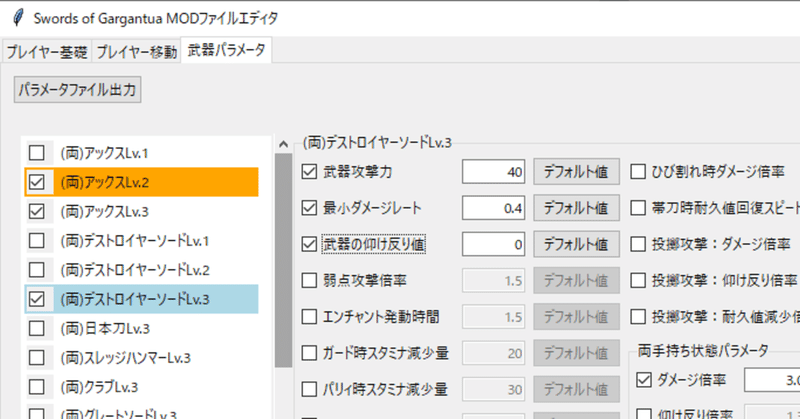Select the (両)スレッジハンマーLv.3 list row
Screen dimensions: 800x419
click(141, 358)
